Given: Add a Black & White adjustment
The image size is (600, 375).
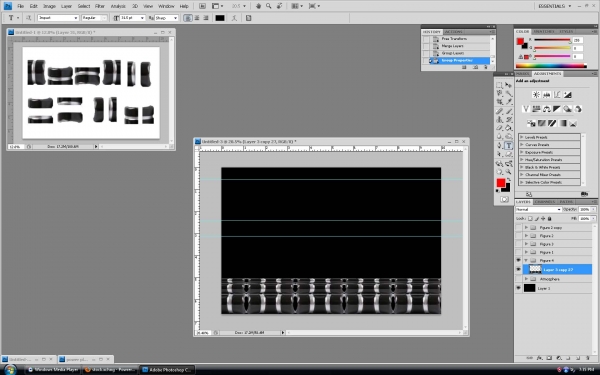Looking at the screenshot, I should pyautogui.click(x=557, y=109).
